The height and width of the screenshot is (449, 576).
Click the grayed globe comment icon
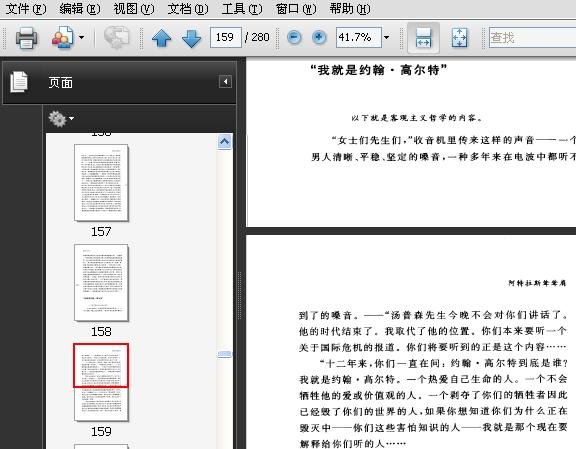116,37
